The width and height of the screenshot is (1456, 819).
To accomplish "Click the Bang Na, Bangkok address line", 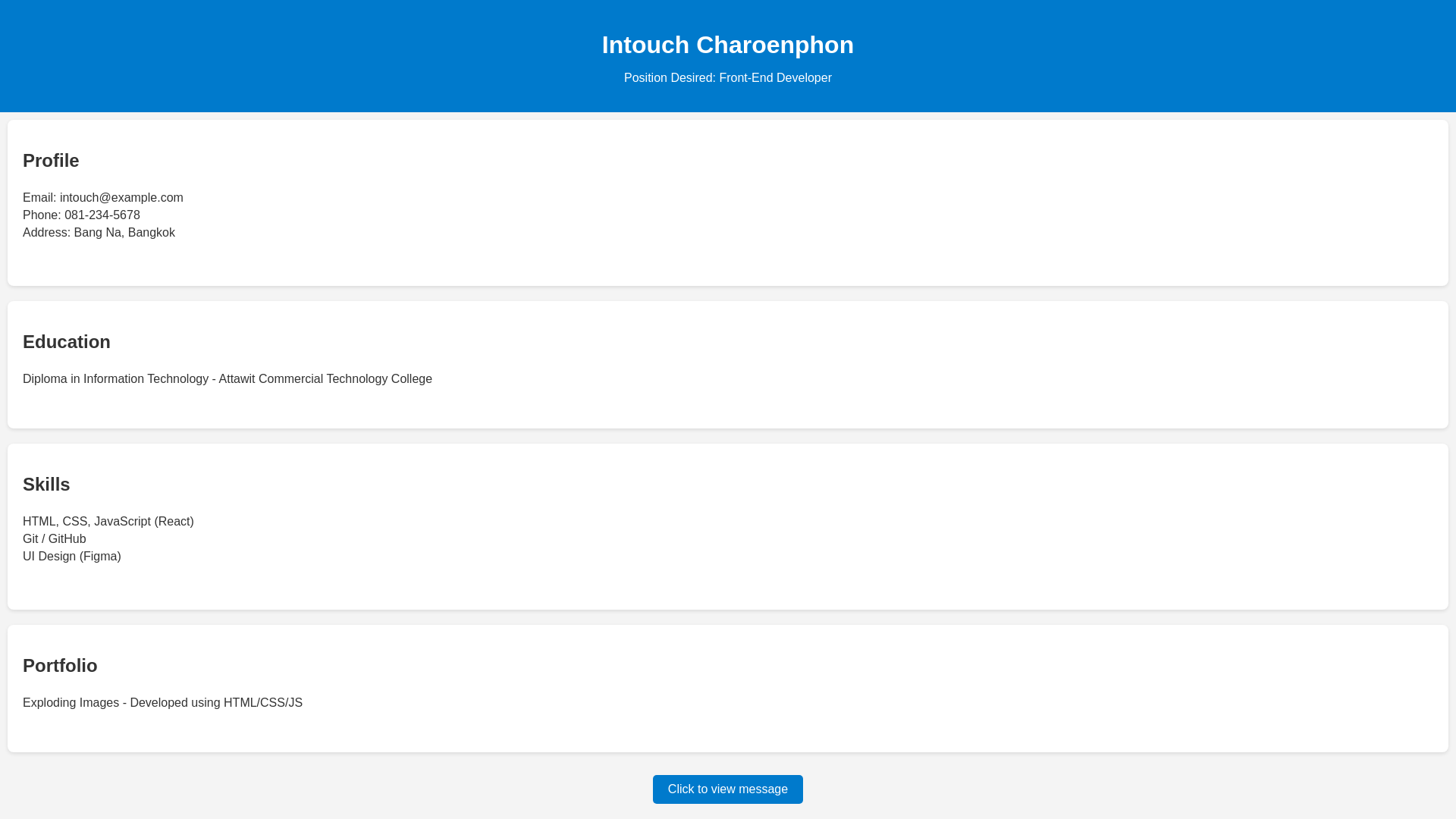I will 124,233.
